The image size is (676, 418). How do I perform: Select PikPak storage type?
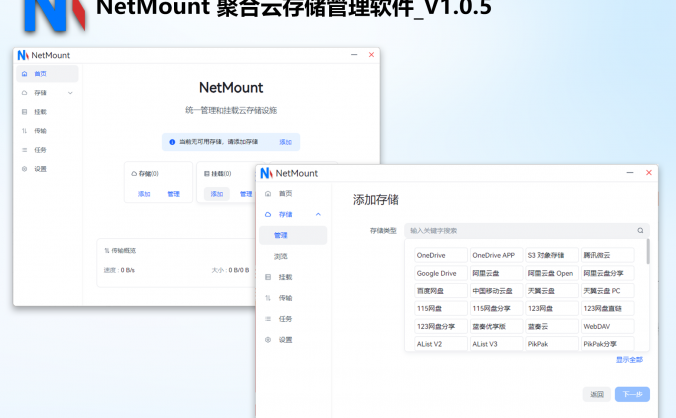pyautogui.click(x=552, y=344)
